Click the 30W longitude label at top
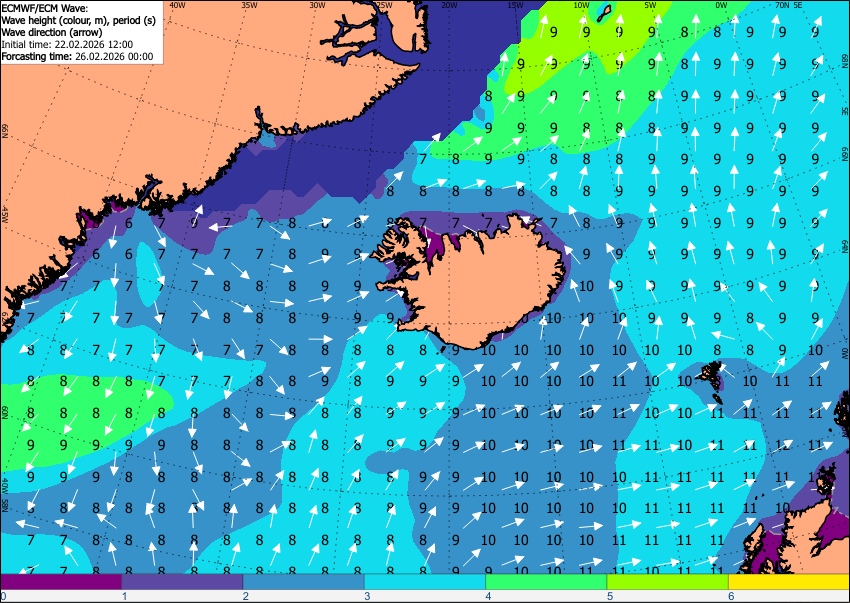850x603 pixels. [317, 5]
